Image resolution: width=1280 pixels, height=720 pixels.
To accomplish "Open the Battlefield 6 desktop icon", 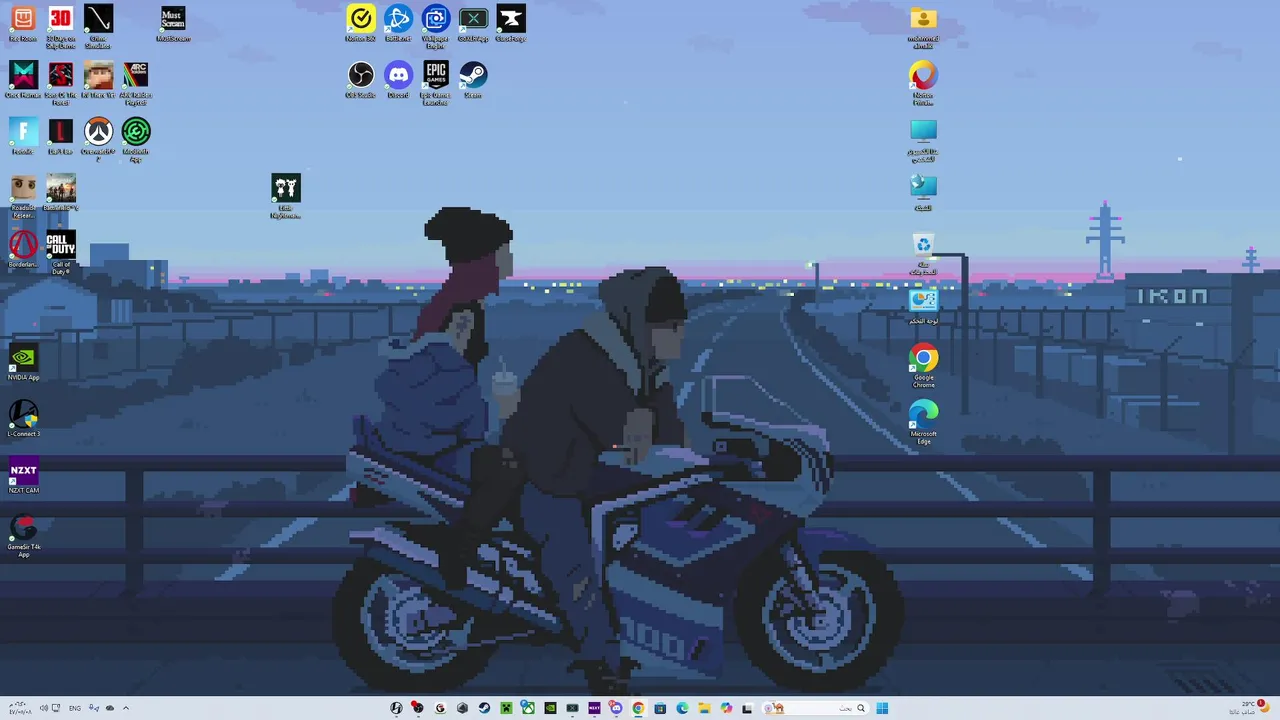I will [x=61, y=193].
